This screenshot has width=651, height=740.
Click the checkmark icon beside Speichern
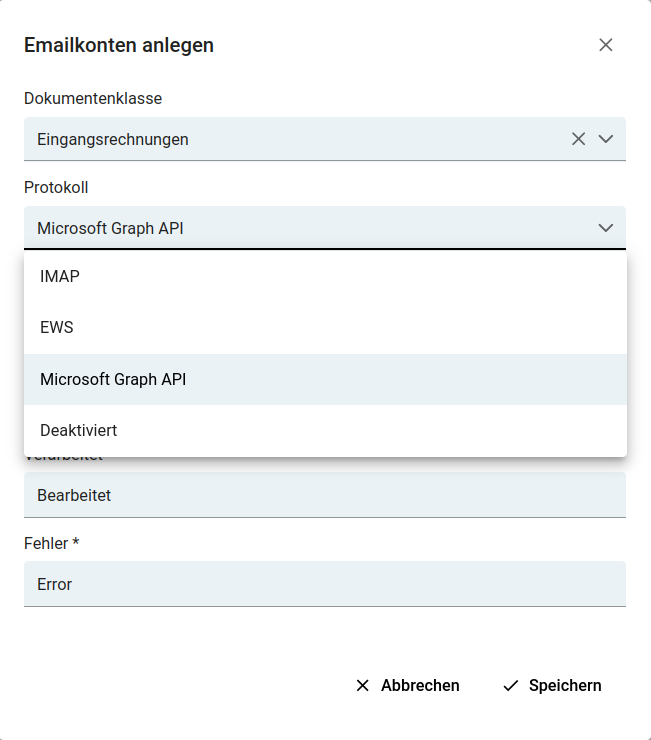pyautogui.click(x=511, y=685)
